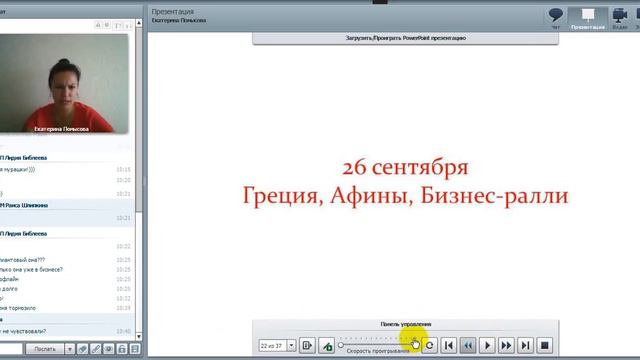640x360 pixels.
Task: Jump to the first slide
Action: (x=449, y=345)
